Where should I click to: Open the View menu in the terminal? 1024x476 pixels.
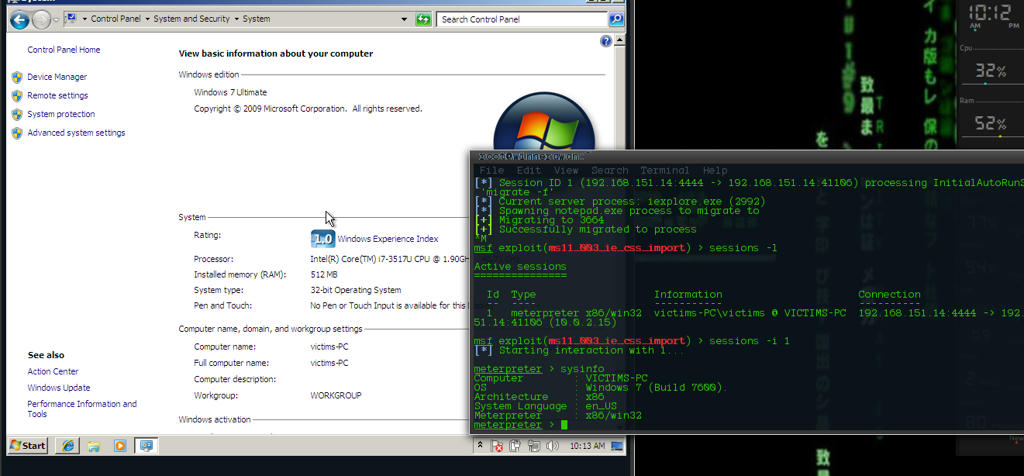(x=566, y=170)
